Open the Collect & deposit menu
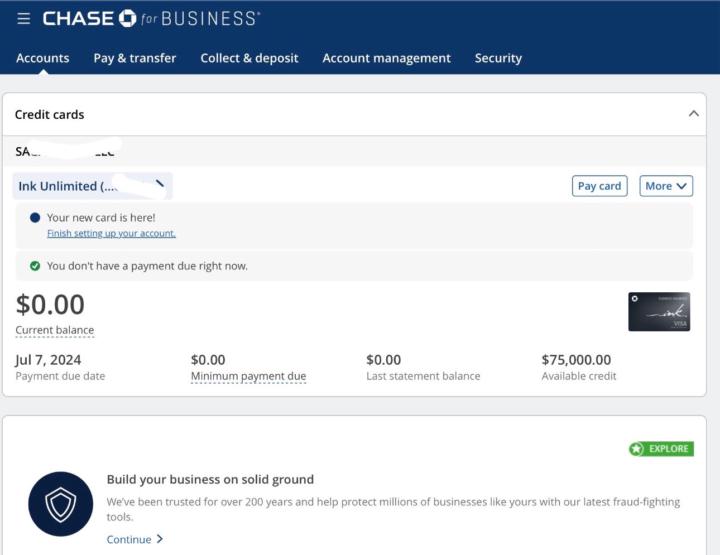 pyautogui.click(x=249, y=58)
